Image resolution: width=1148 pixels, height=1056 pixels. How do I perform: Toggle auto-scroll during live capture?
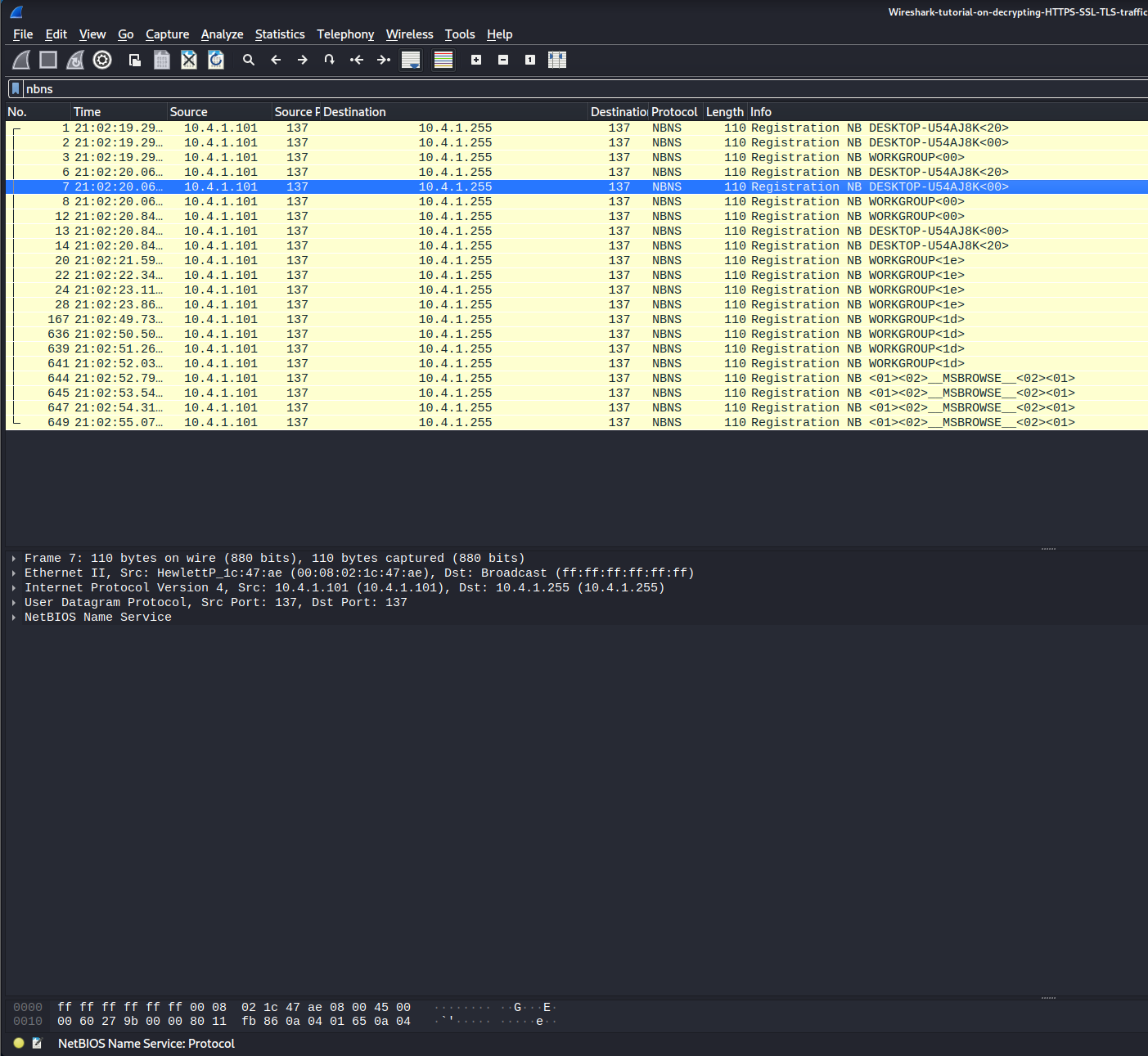(411, 60)
